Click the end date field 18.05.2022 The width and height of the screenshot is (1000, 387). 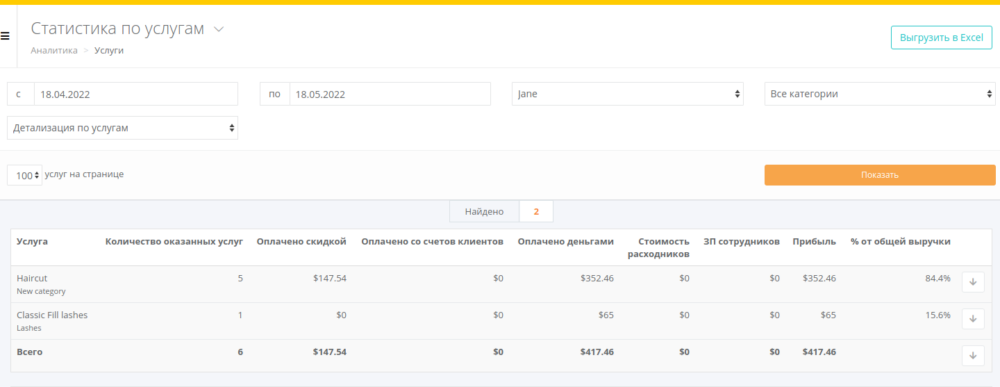click(390, 94)
